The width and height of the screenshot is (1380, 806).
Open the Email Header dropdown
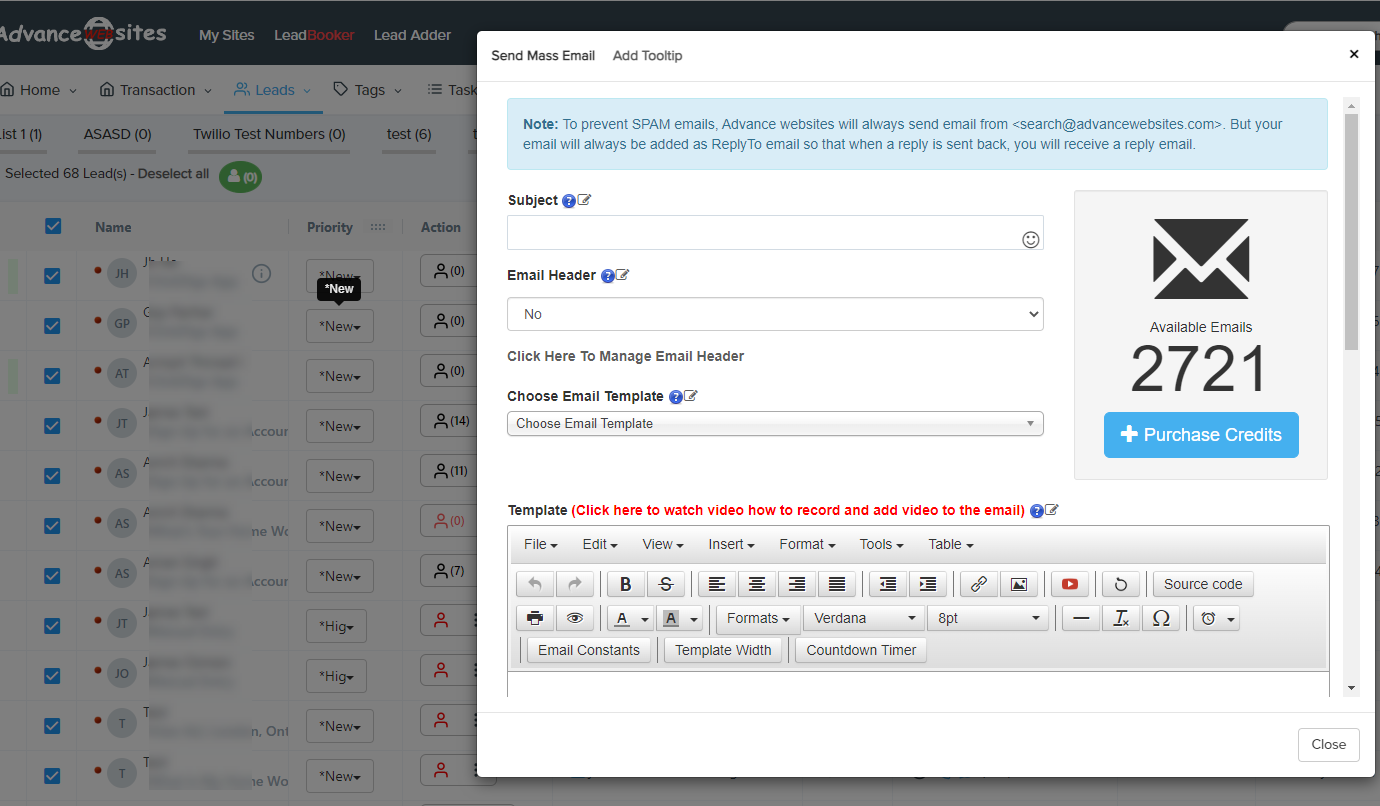[775, 314]
